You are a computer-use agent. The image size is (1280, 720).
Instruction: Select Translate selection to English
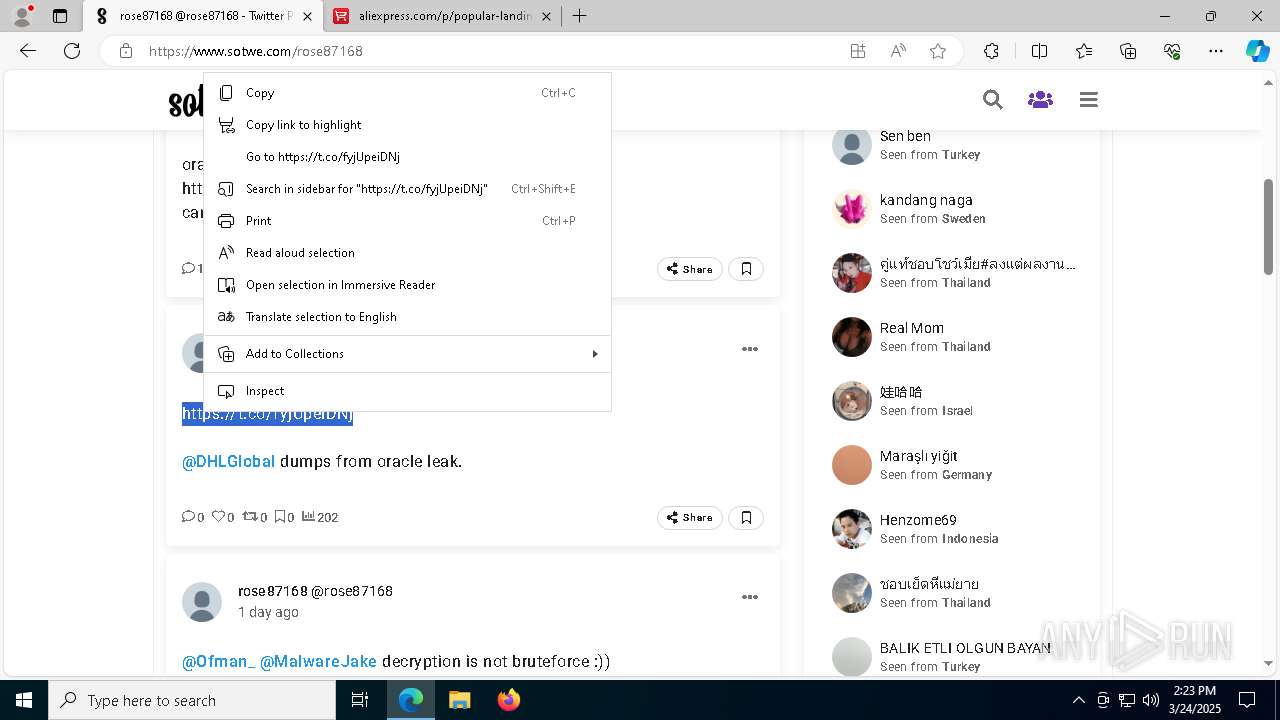(407, 317)
